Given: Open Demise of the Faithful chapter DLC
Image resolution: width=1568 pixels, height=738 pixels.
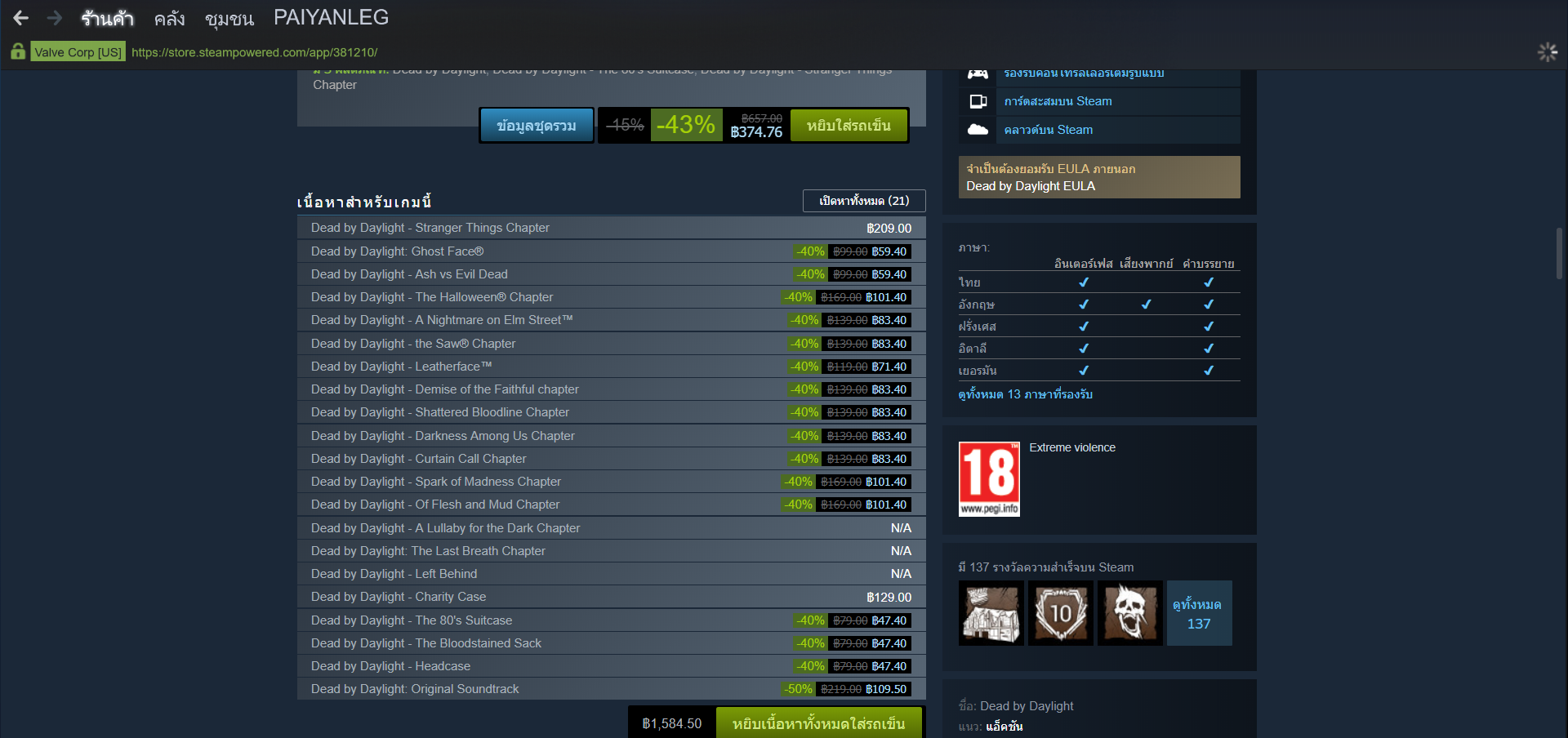Looking at the screenshot, I should pos(612,389).
